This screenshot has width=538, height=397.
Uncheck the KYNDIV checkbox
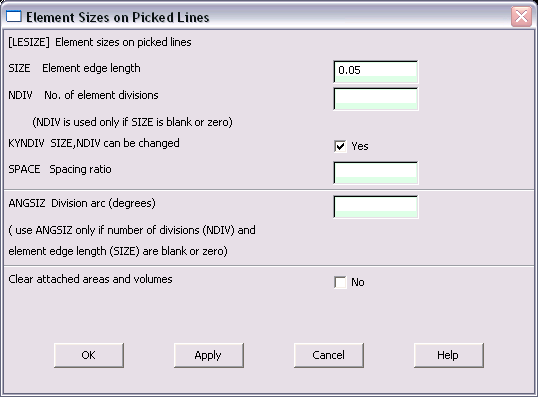340,147
